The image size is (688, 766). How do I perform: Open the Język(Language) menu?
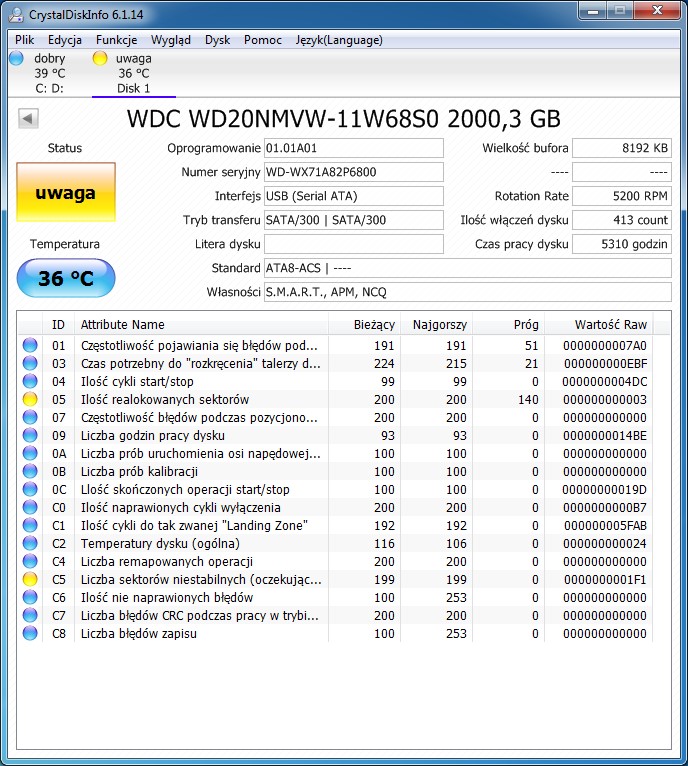(x=339, y=40)
